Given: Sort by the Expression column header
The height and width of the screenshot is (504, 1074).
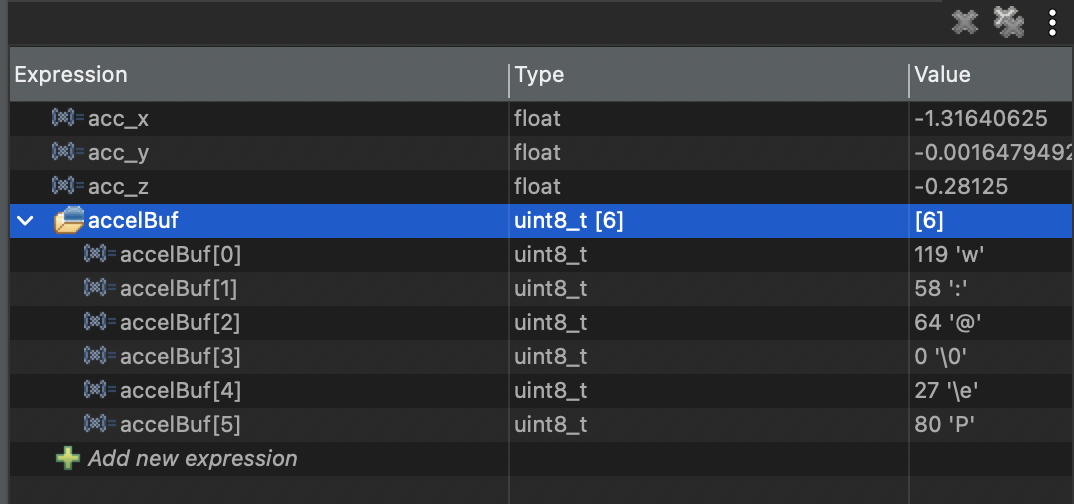Looking at the screenshot, I should click(71, 75).
